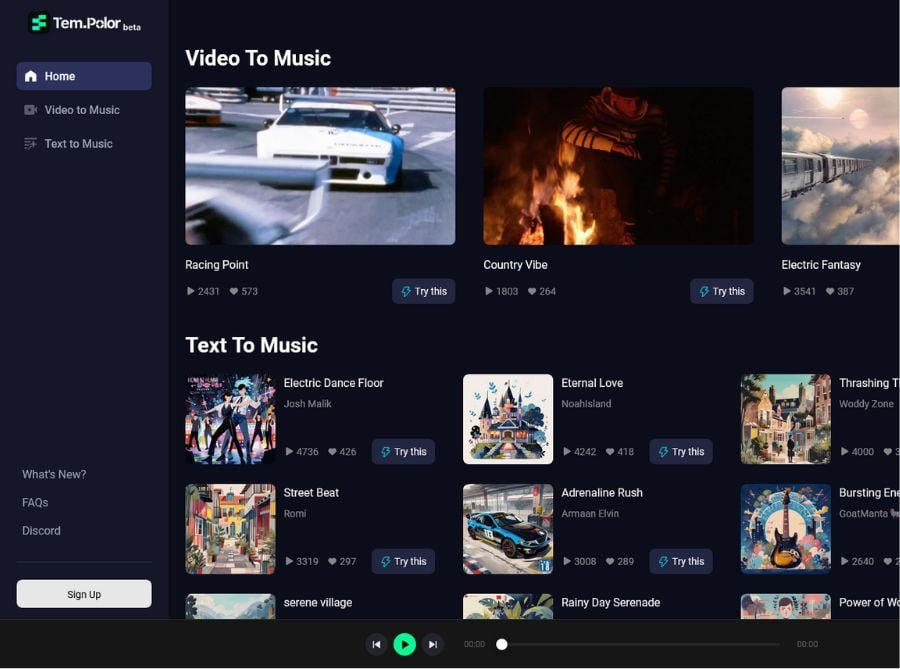Skip to the previous track
This screenshot has height=669, width=900.
tap(376, 645)
